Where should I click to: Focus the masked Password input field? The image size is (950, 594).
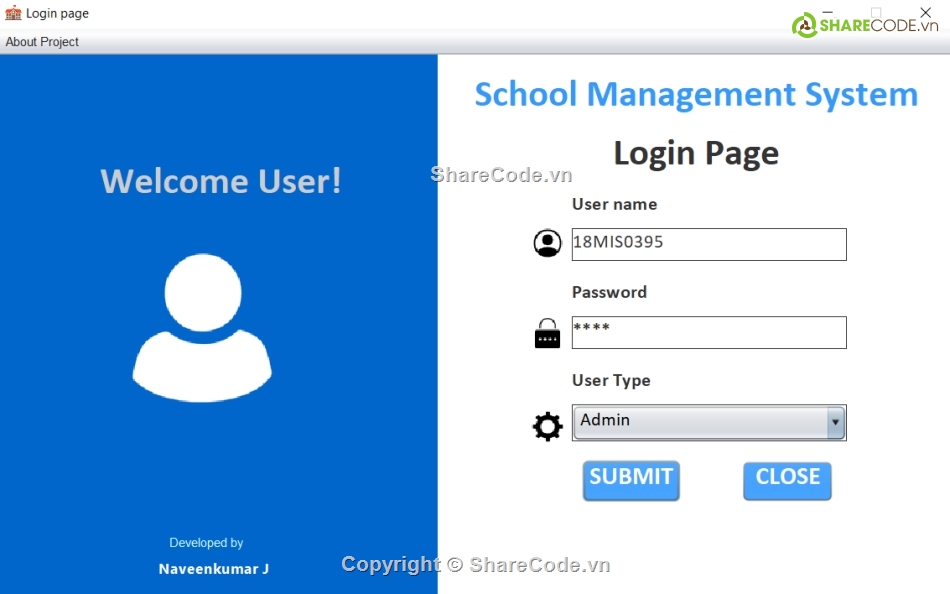pos(708,333)
